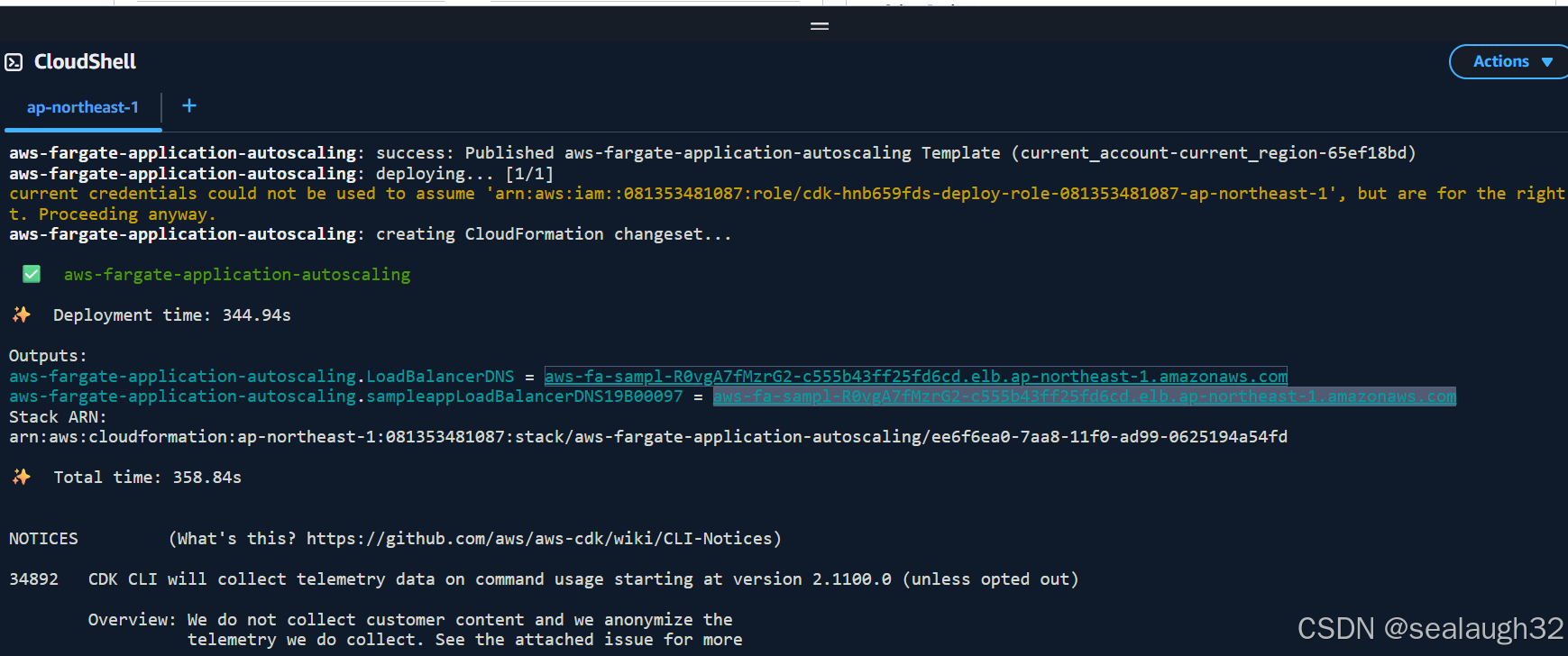Click the 'success: Published' output line

tap(712, 153)
